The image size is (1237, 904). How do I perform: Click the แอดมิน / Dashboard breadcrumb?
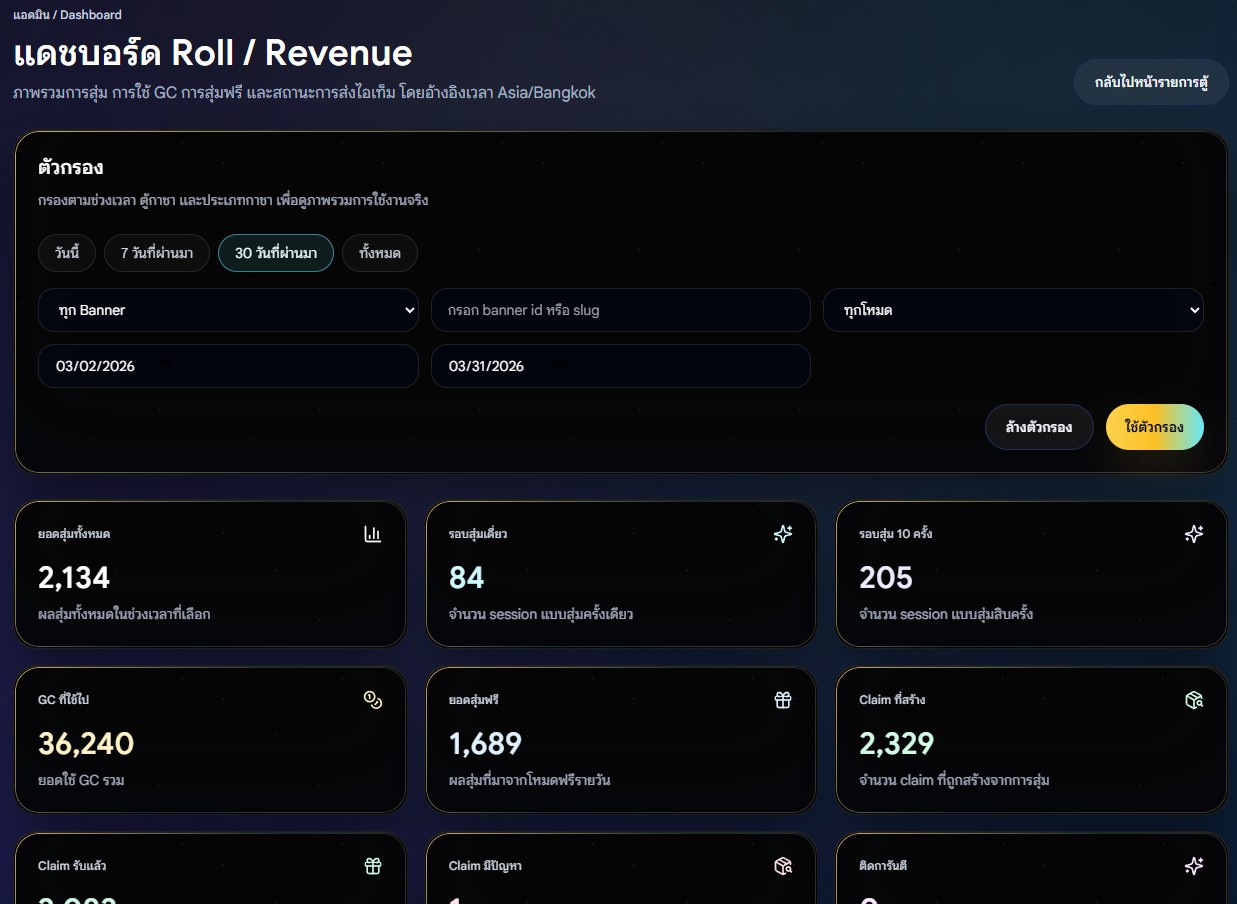point(68,15)
